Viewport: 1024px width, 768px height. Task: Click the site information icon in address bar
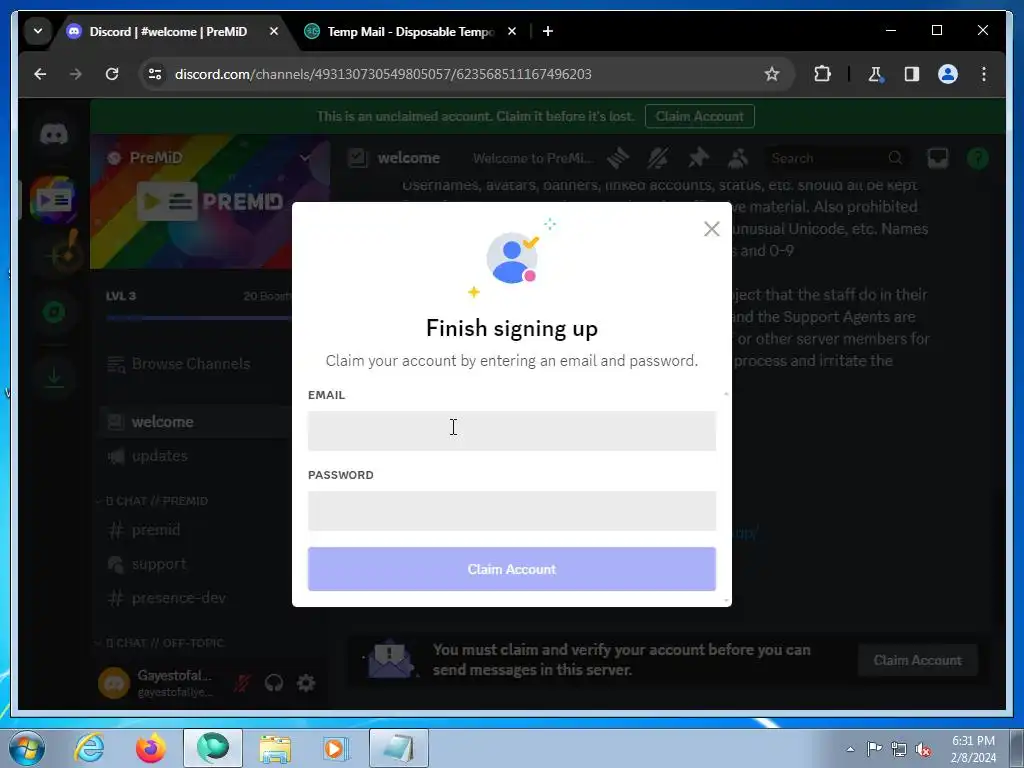[x=155, y=74]
